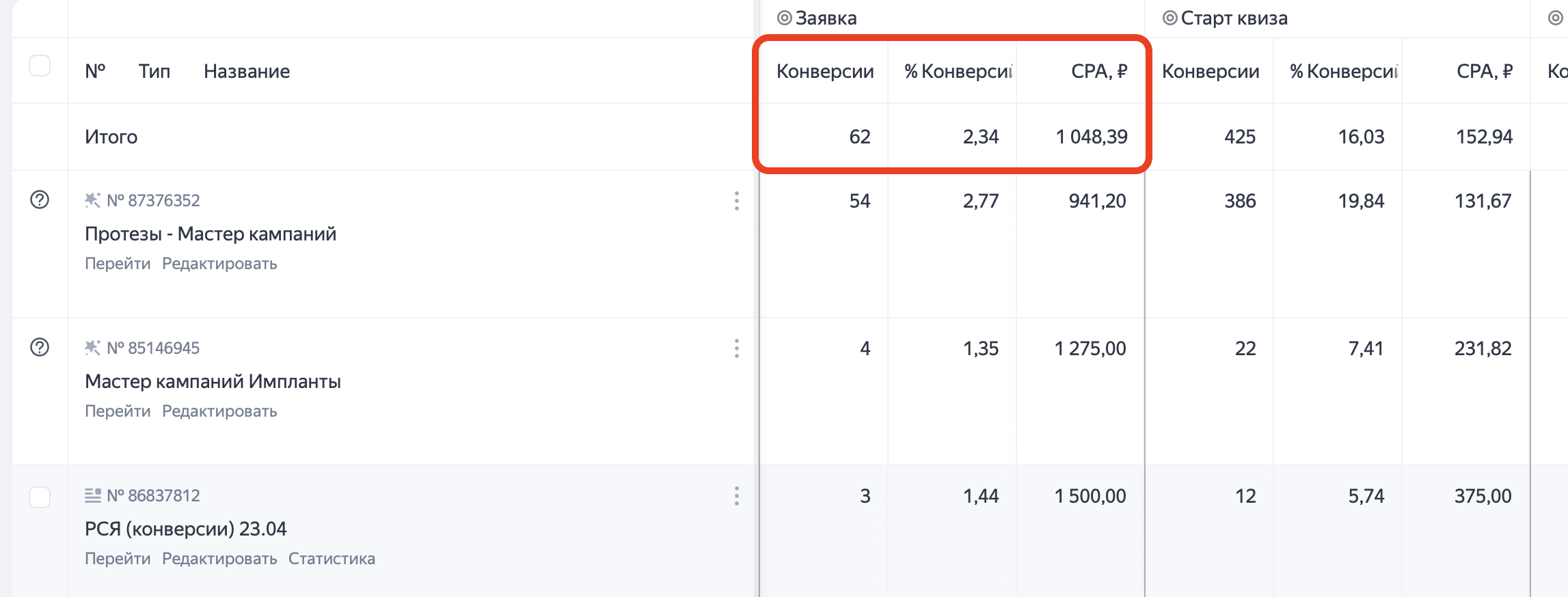Click the wizard icon next to № 87376352
Viewport: 1568px width, 597px height.
pyautogui.click(x=92, y=200)
